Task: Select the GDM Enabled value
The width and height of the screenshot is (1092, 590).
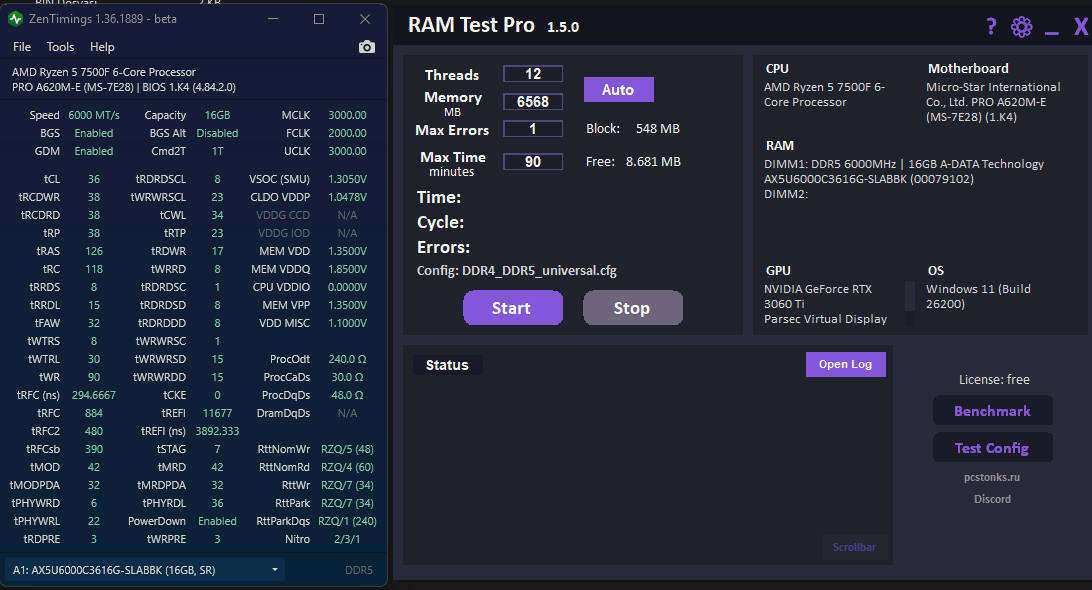Action: point(94,151)
